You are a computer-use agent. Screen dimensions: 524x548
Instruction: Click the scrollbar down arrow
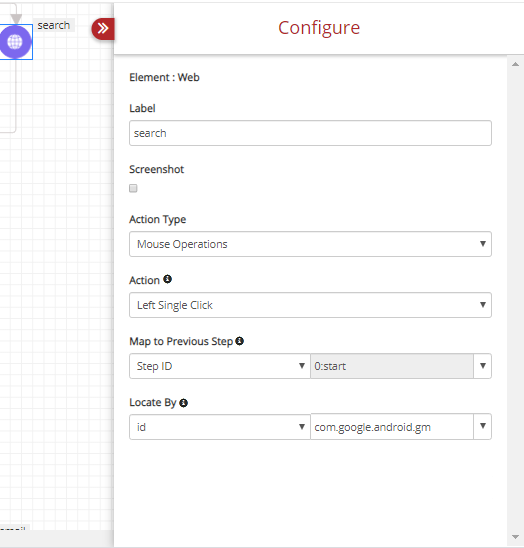(515, 537)
